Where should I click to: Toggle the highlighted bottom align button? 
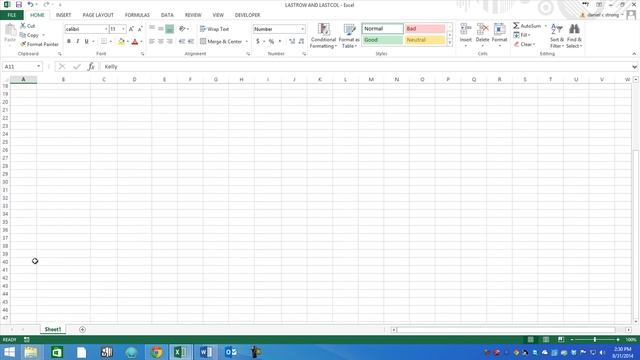[x=169, y=29]
